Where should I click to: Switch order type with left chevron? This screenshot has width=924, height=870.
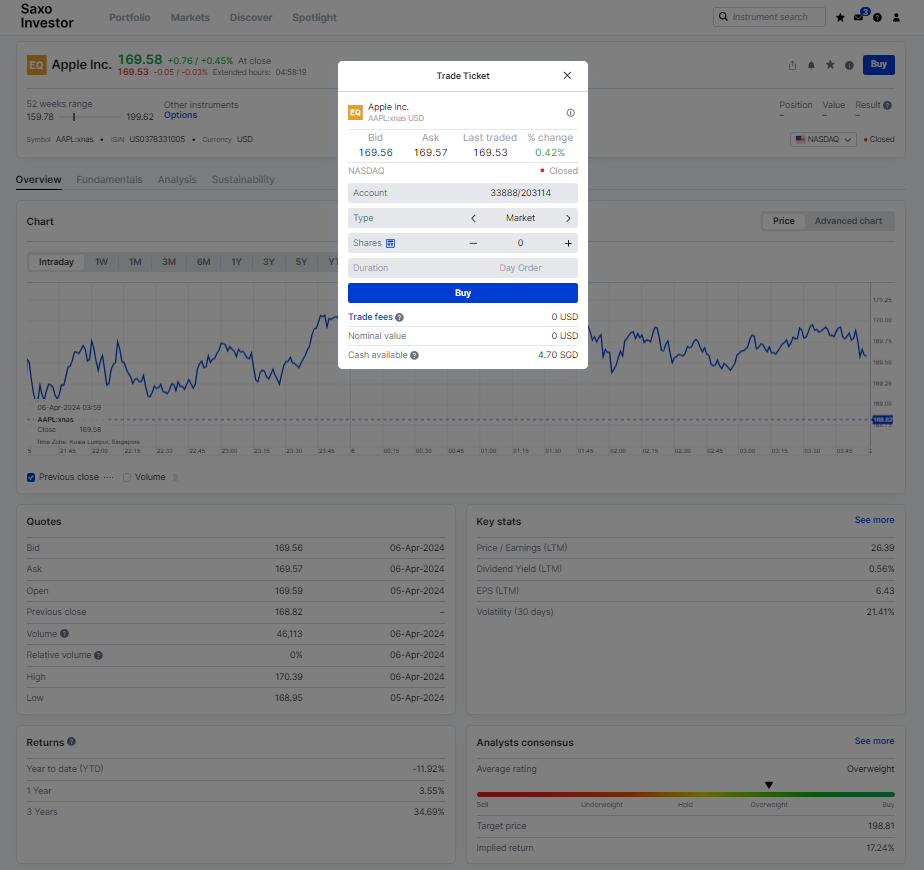473,218
